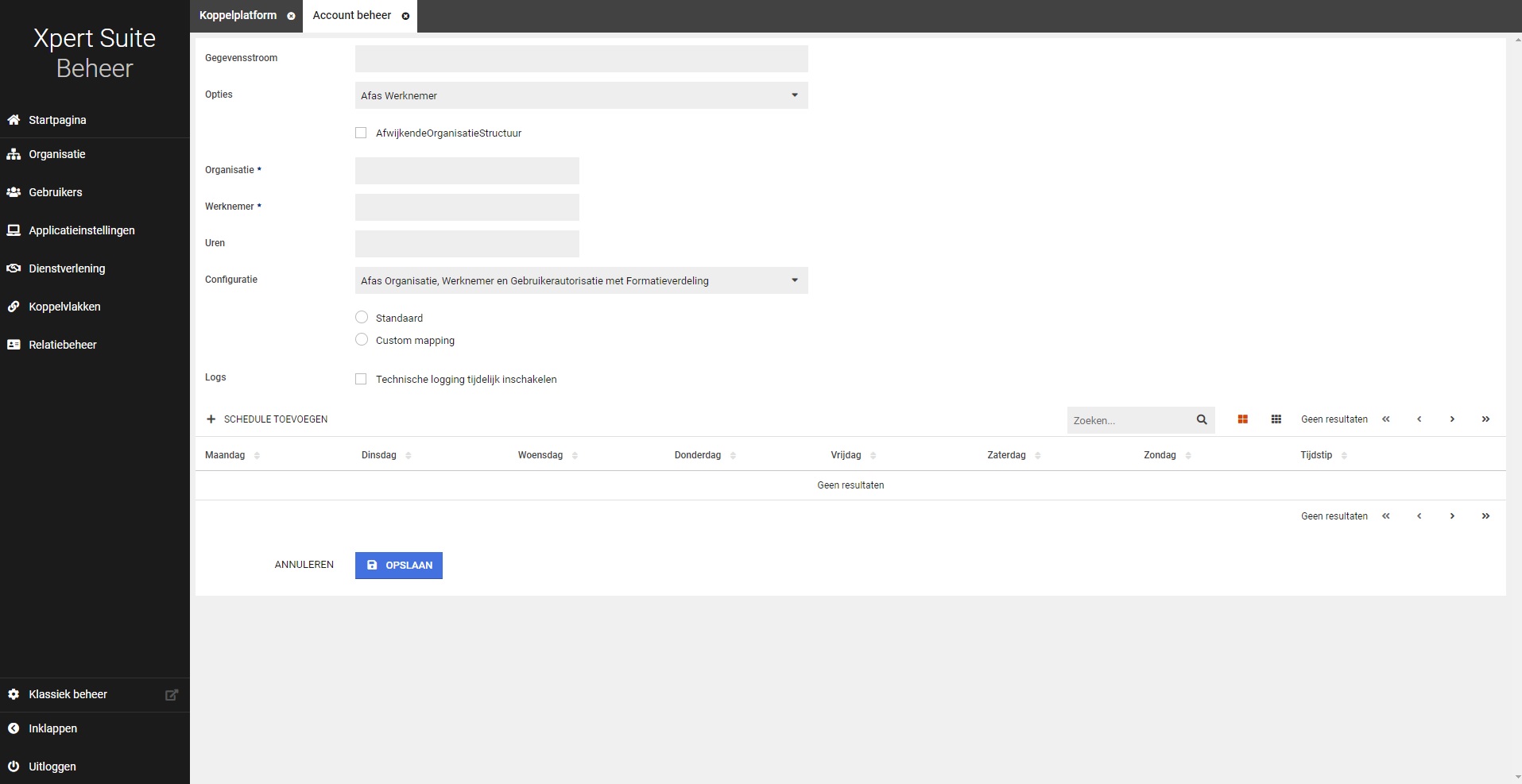Switch to grid view icon
The image size is (1522, 784).
[x=1276, y=419]
